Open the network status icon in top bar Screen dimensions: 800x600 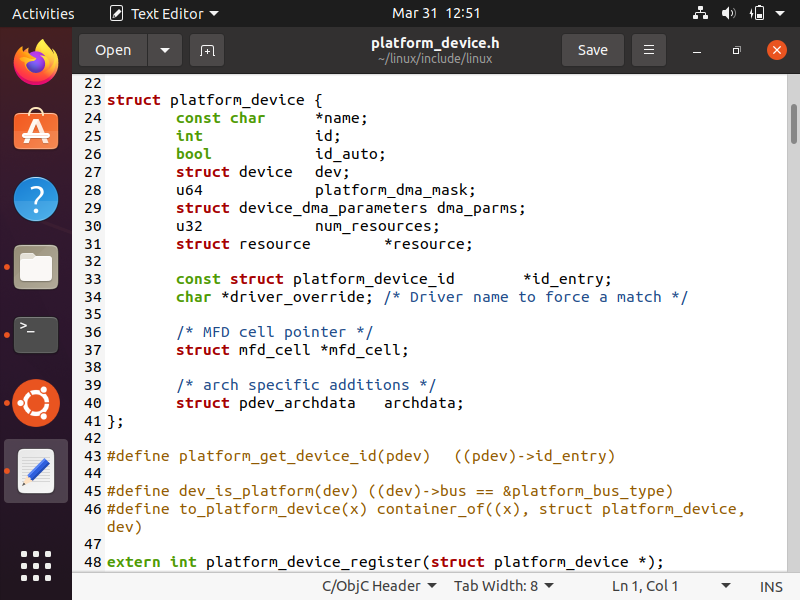[700, 14]
